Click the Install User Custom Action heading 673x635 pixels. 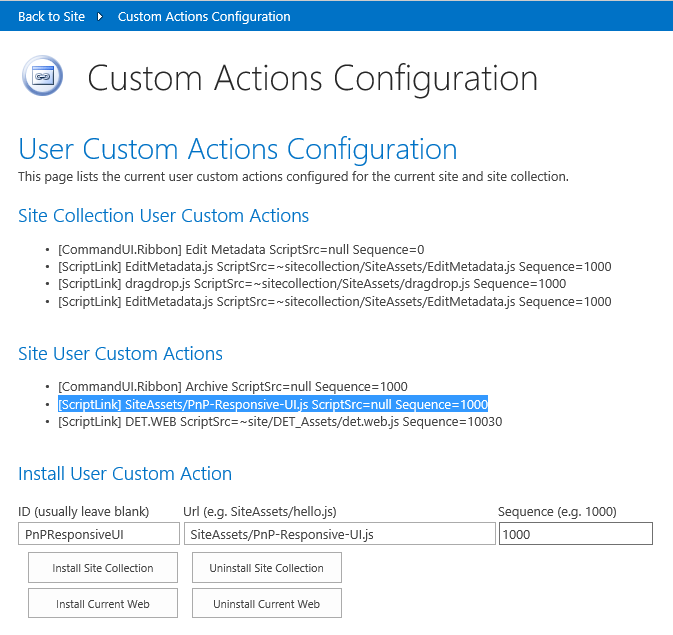(125, 474)
